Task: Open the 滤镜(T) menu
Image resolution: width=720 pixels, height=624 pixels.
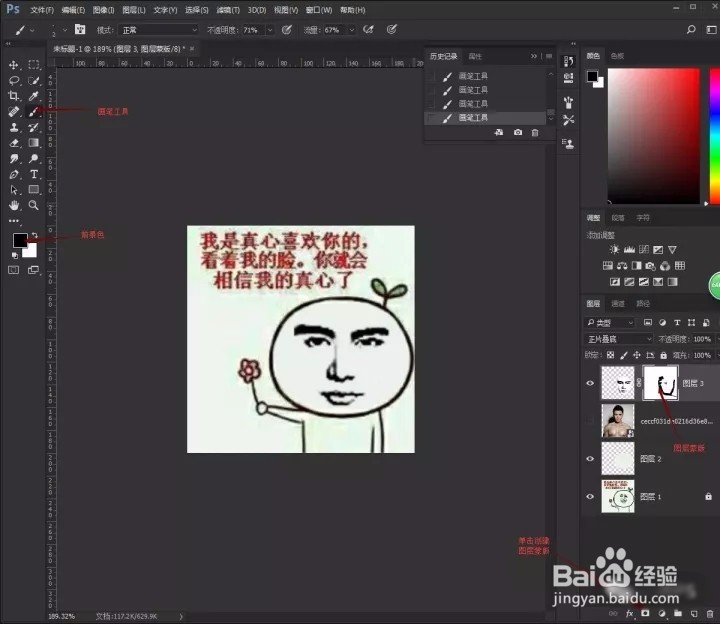Action: (x=228, y=10)
